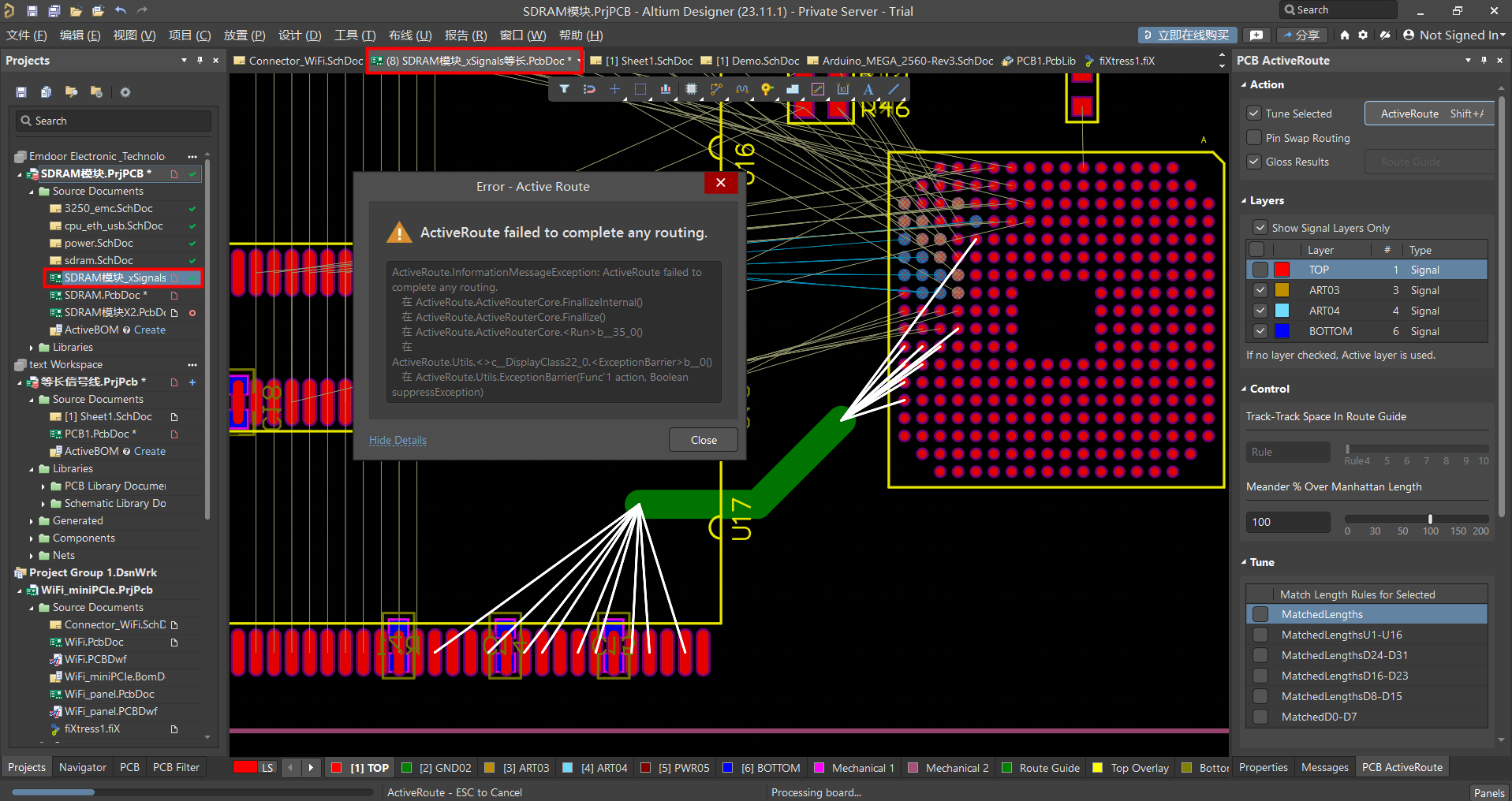This screenshot has height=801, width=1512.
Task: Uncheck the Gloss Results checkbox
Action: click(1253, 162)
